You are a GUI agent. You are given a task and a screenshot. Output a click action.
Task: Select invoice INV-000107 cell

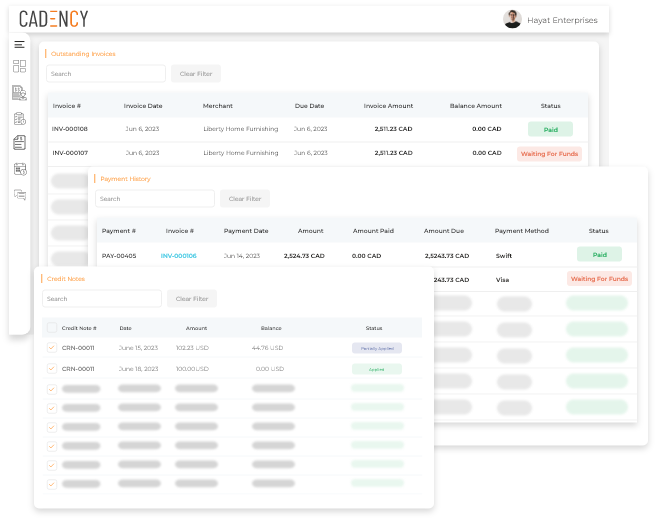tap(70, 153)
